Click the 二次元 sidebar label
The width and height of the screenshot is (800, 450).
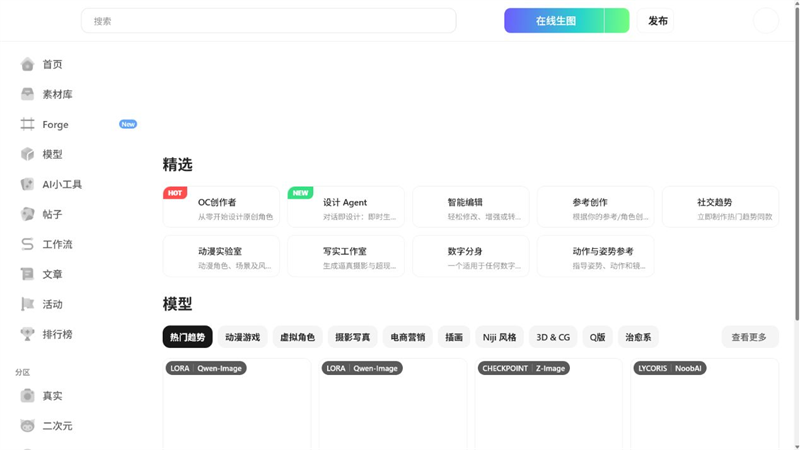click(x=57, y=426)
